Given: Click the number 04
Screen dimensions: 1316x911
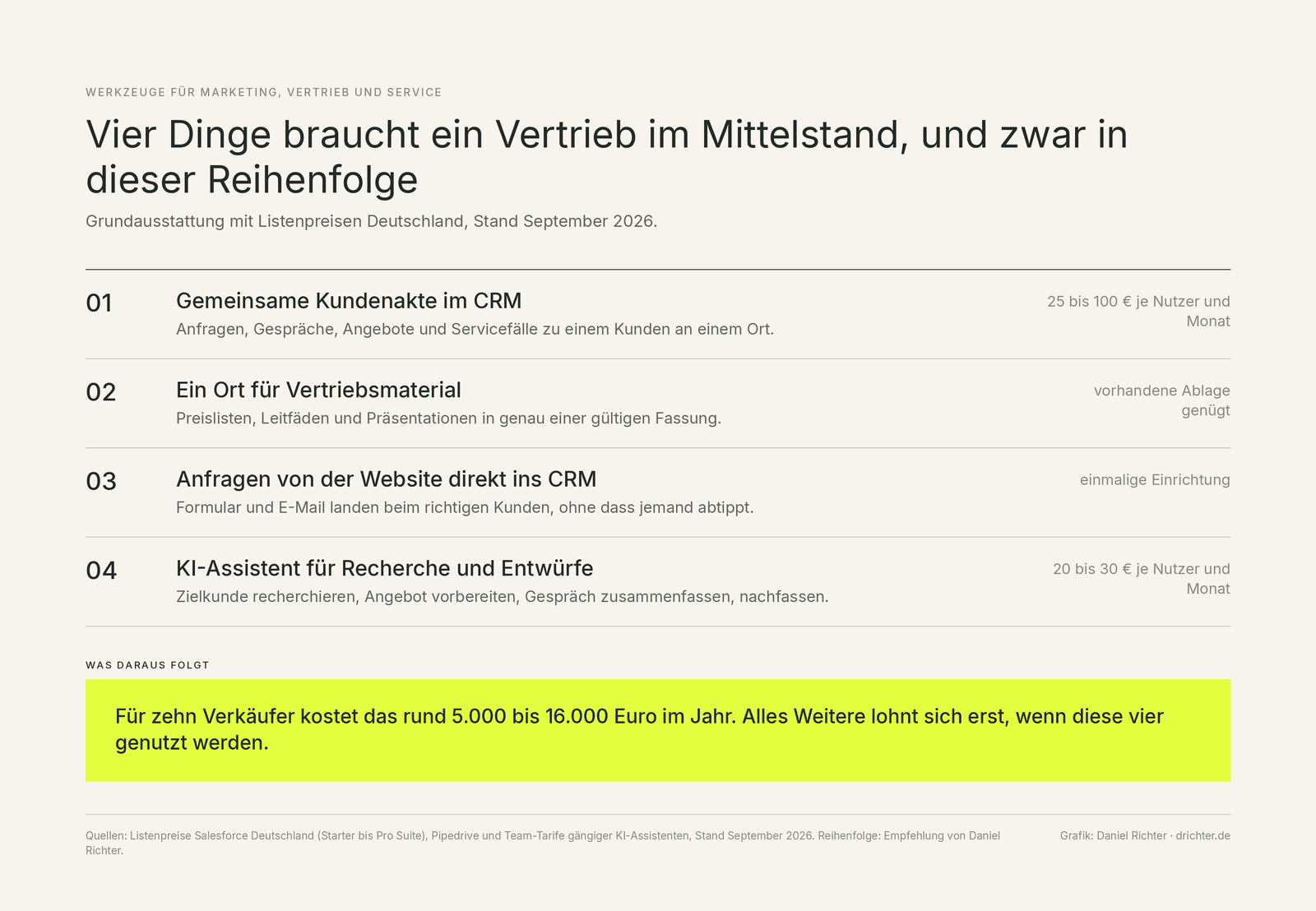Looking at the screenshot, I should (101, 571).
